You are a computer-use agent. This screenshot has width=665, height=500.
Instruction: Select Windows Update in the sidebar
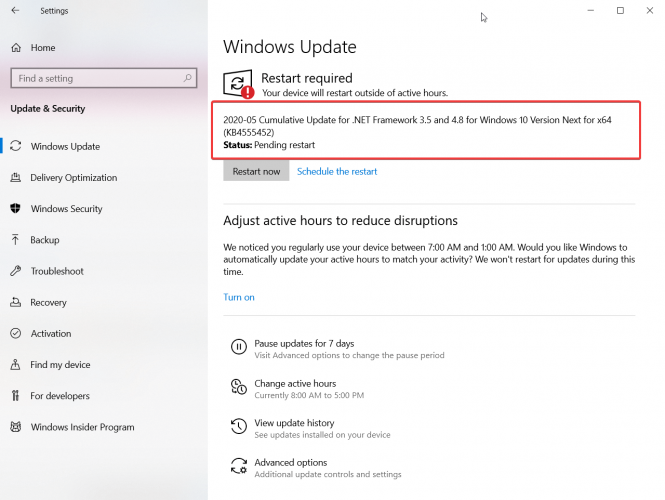[x=65, y=146]
